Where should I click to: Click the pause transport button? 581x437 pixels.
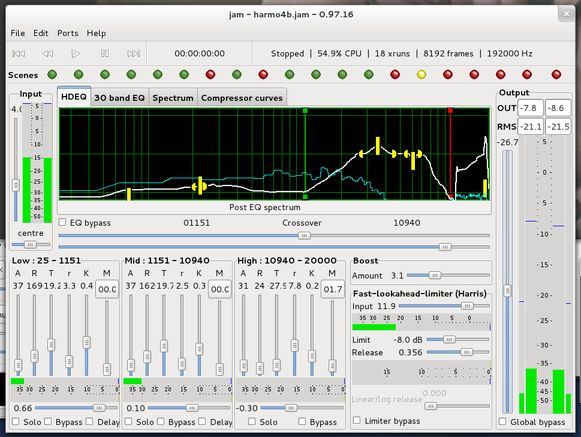(x=105, y=54)
